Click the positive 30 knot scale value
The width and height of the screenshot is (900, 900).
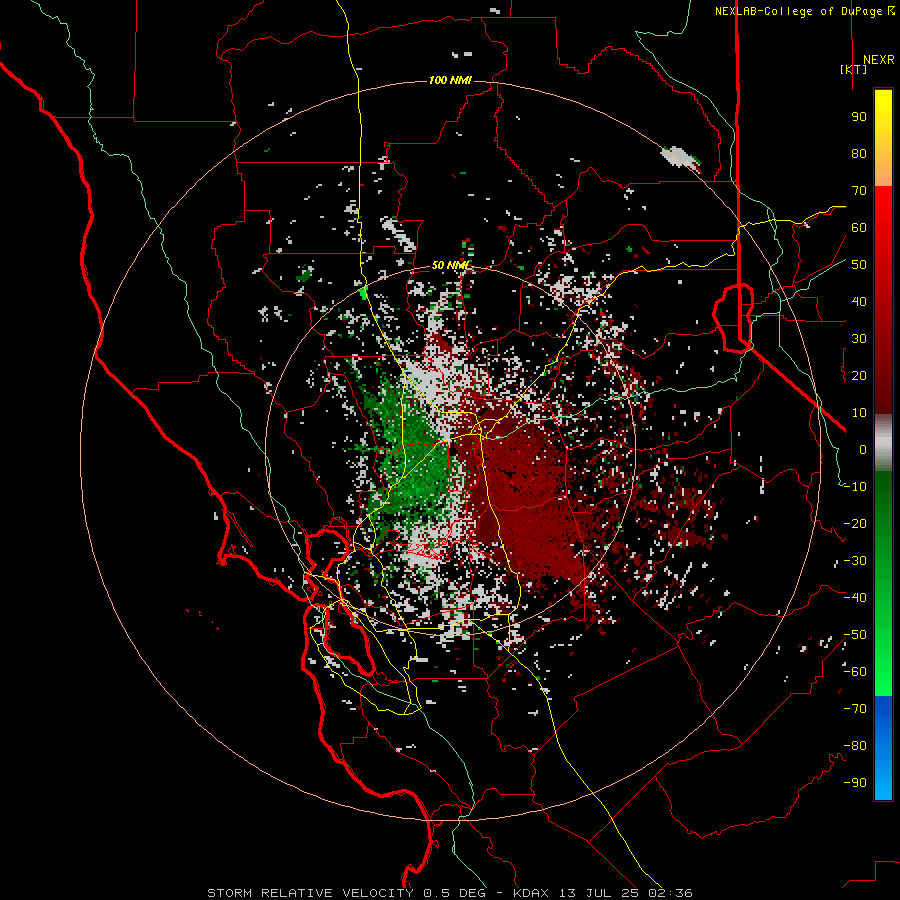pos(859,339)
